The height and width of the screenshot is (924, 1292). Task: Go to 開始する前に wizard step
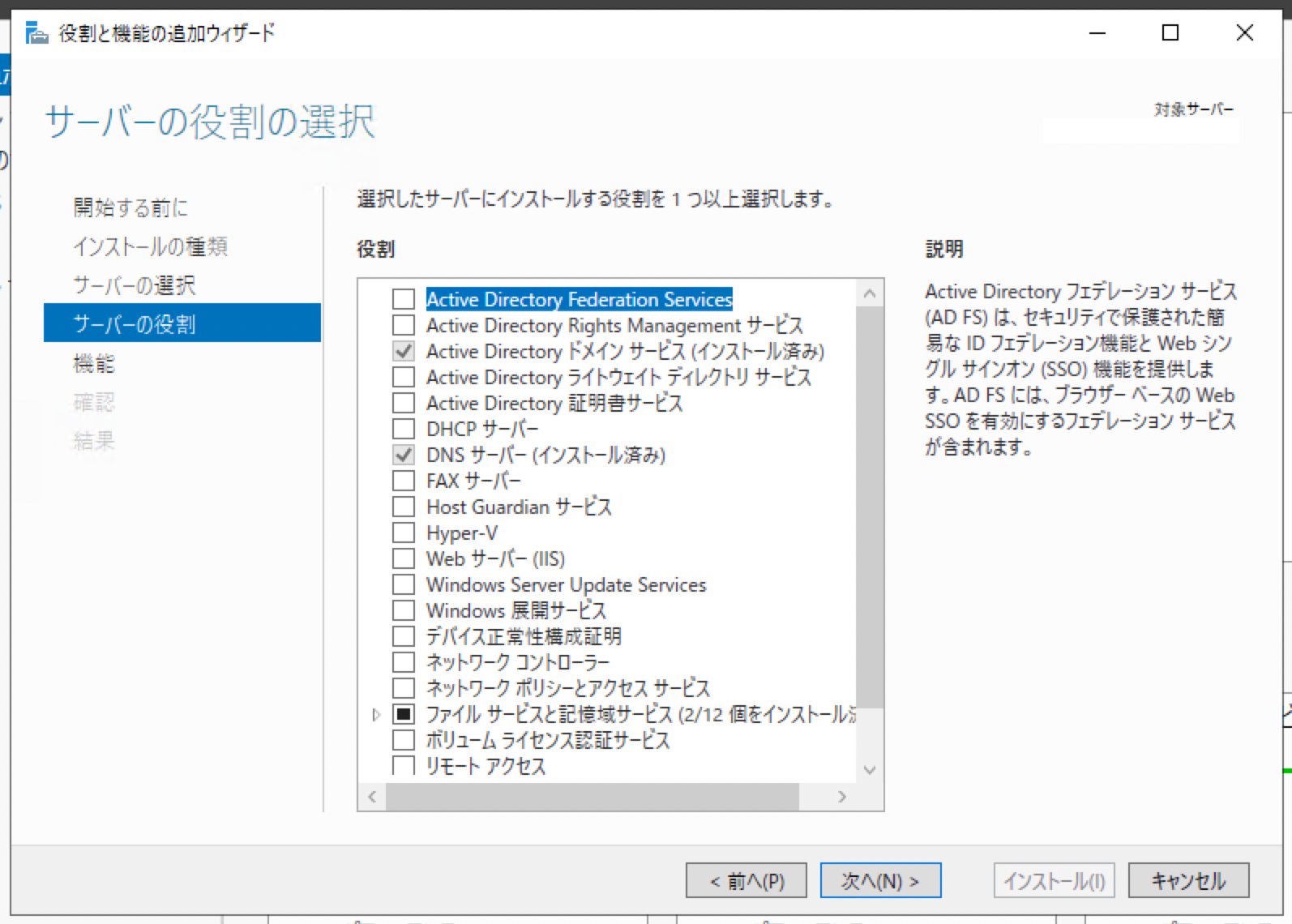pos(130,207)
